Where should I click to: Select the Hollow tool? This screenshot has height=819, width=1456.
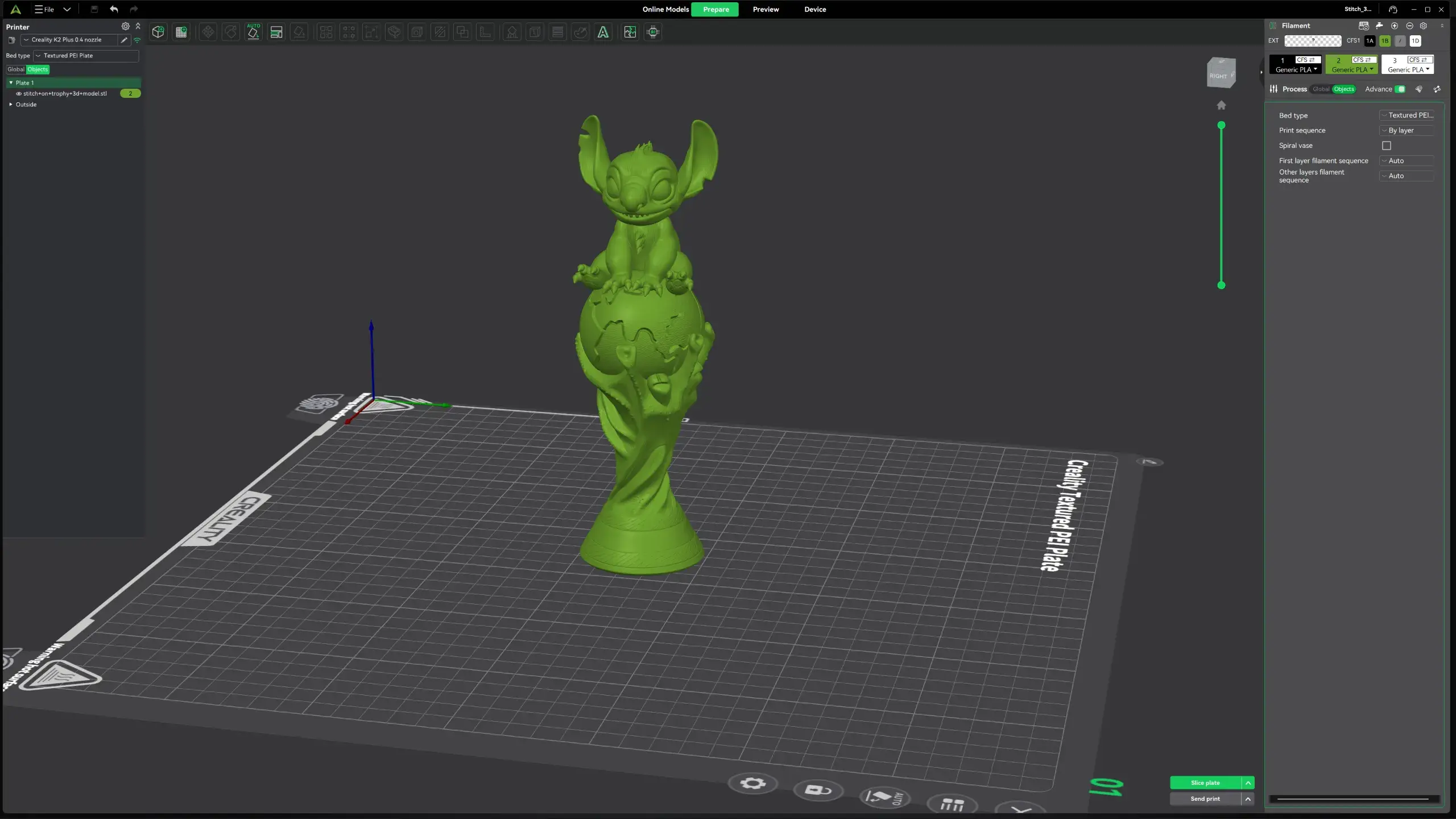pos(417,32)
